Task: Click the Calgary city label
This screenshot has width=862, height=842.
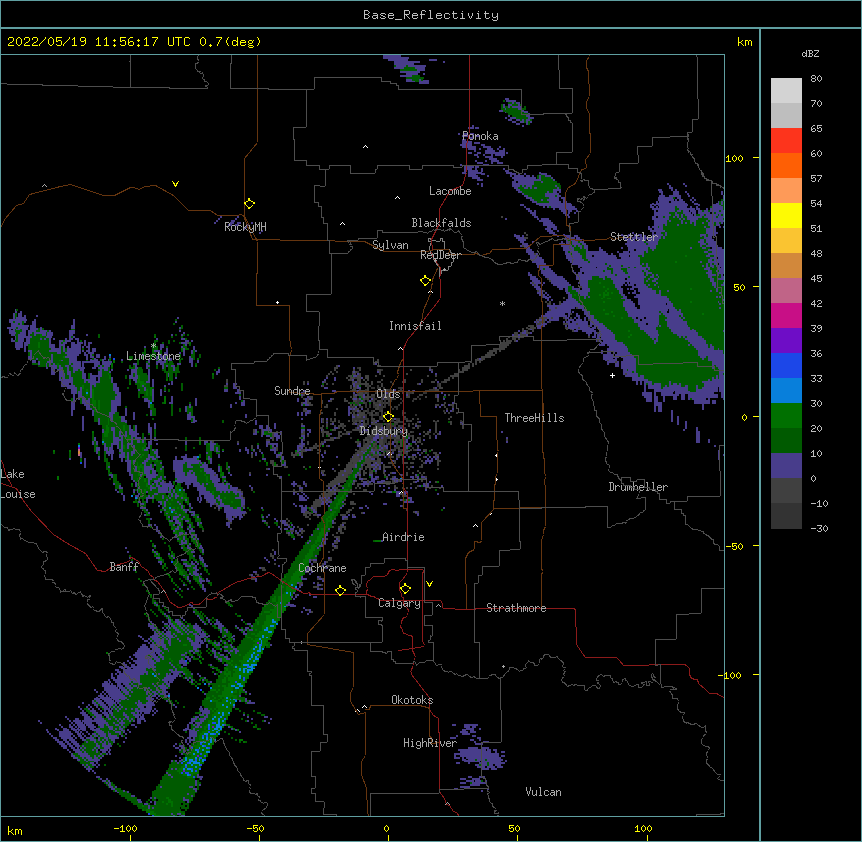Action: (399, 603)
